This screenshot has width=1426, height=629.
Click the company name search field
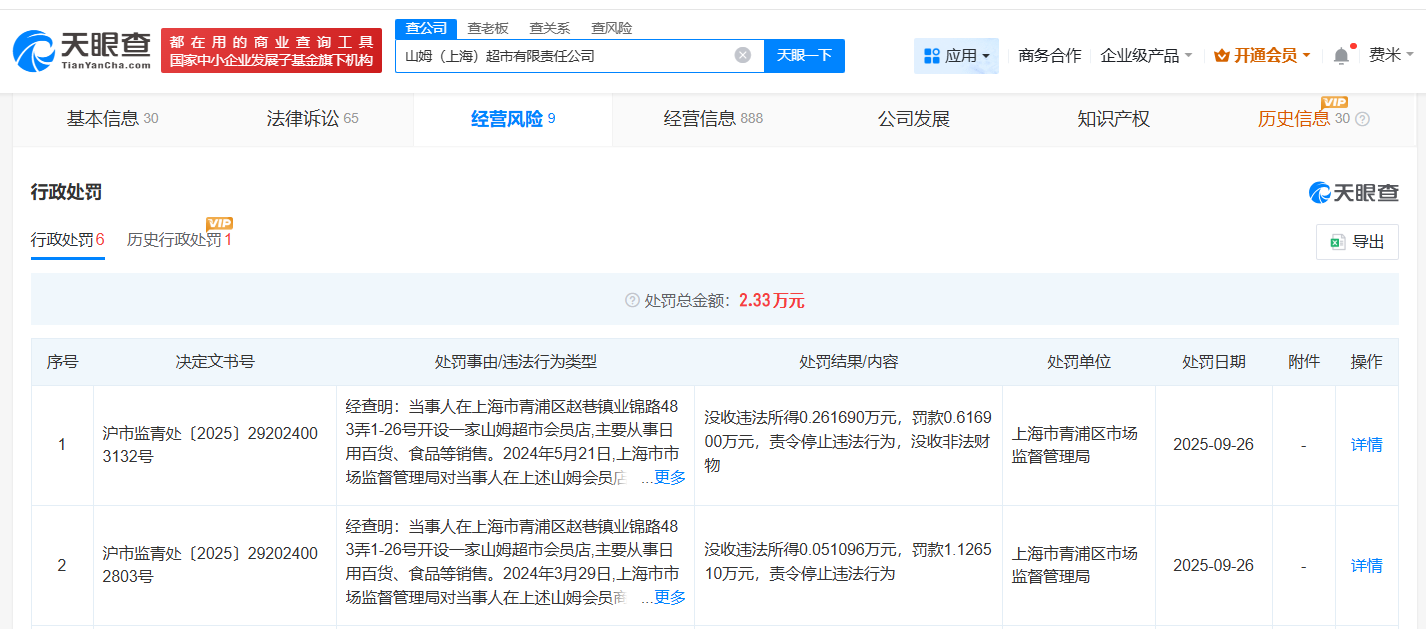[x=565, y=56]
